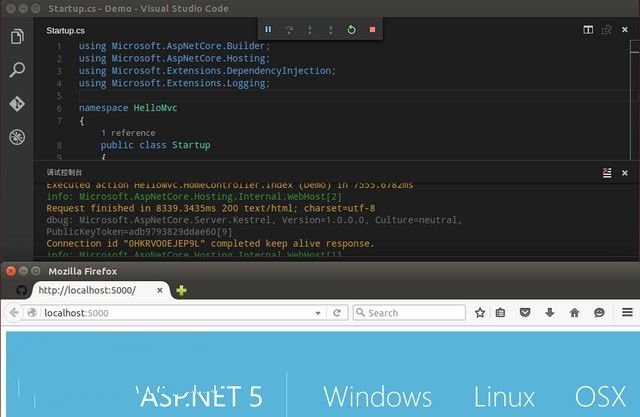Select the pinned GitHub tab in Firefox
Image resolution: width=640 pixels, height=417 pixels.
(x=22, y=290)
